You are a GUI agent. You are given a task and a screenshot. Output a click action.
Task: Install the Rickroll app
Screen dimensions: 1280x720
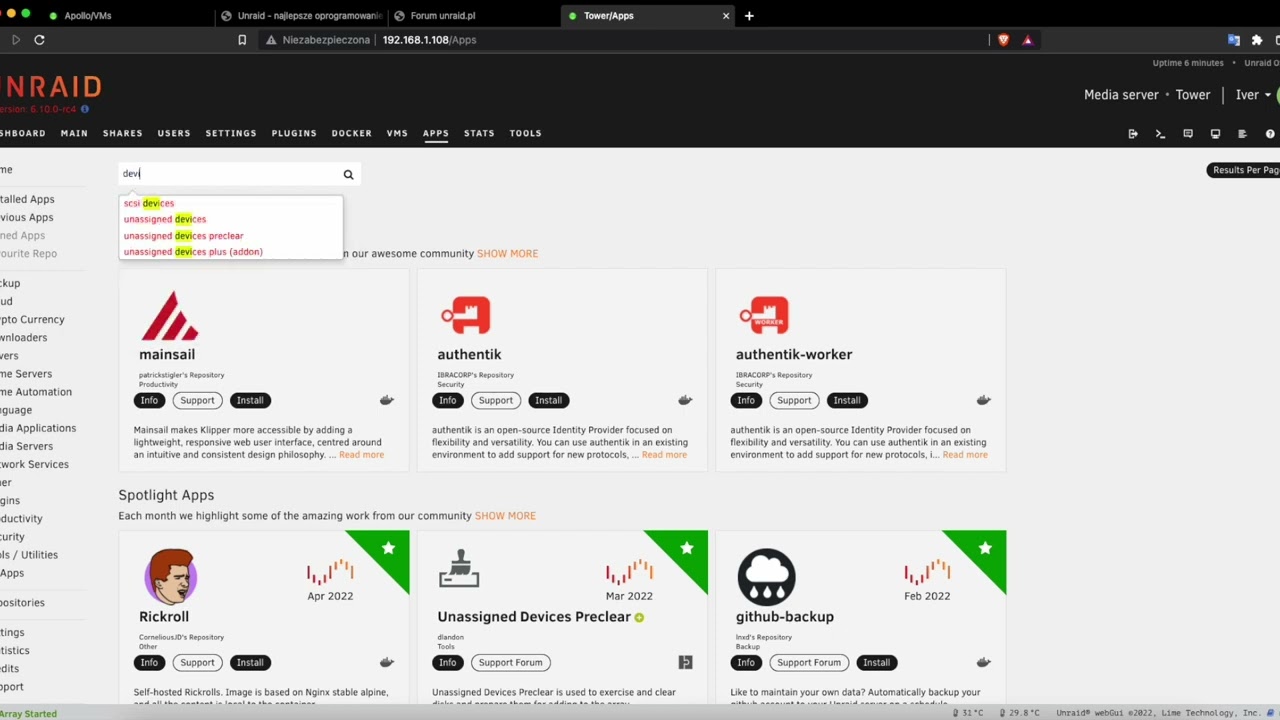coord(250,662)
